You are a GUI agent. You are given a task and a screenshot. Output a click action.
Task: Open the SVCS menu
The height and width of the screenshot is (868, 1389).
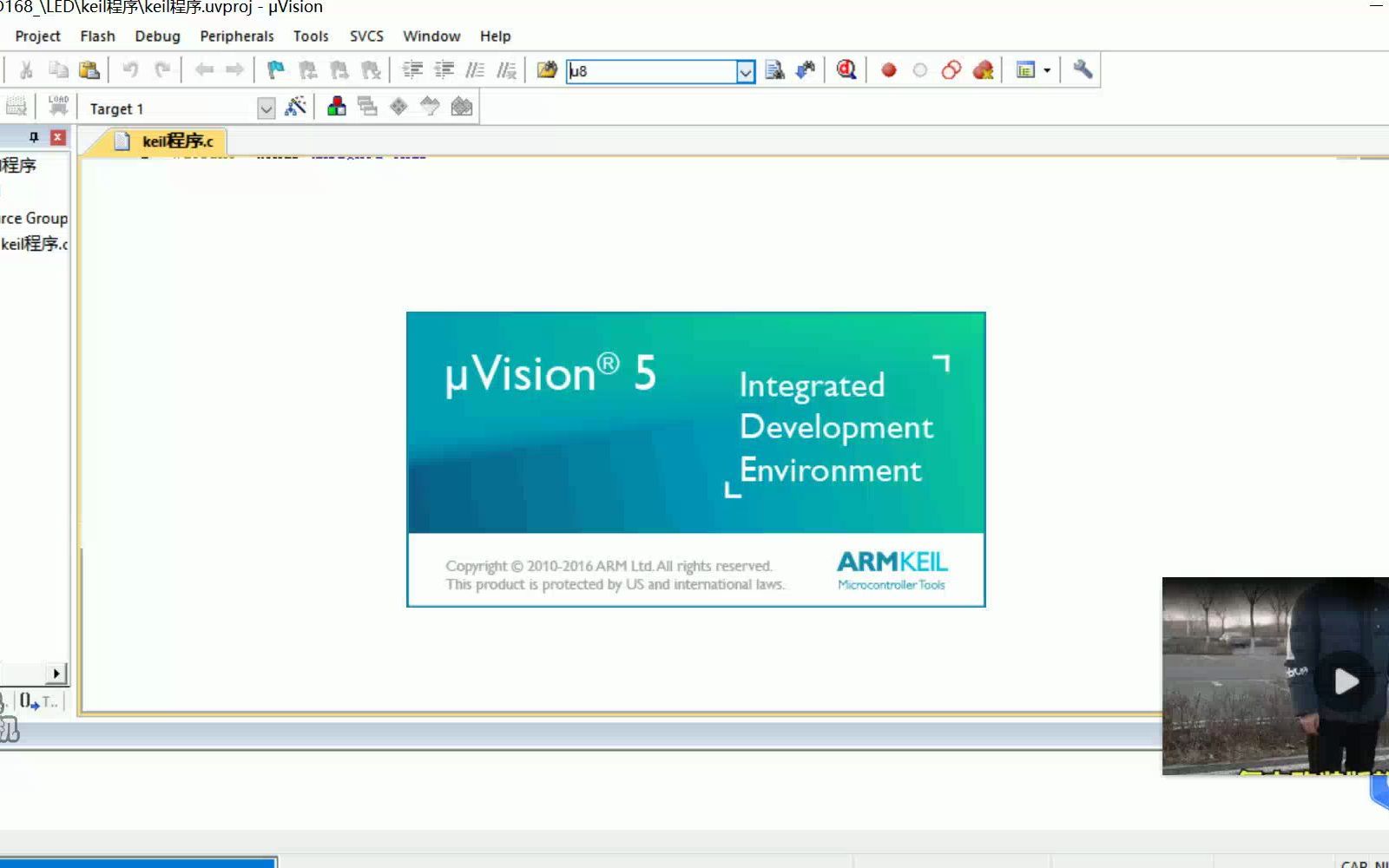366,36
